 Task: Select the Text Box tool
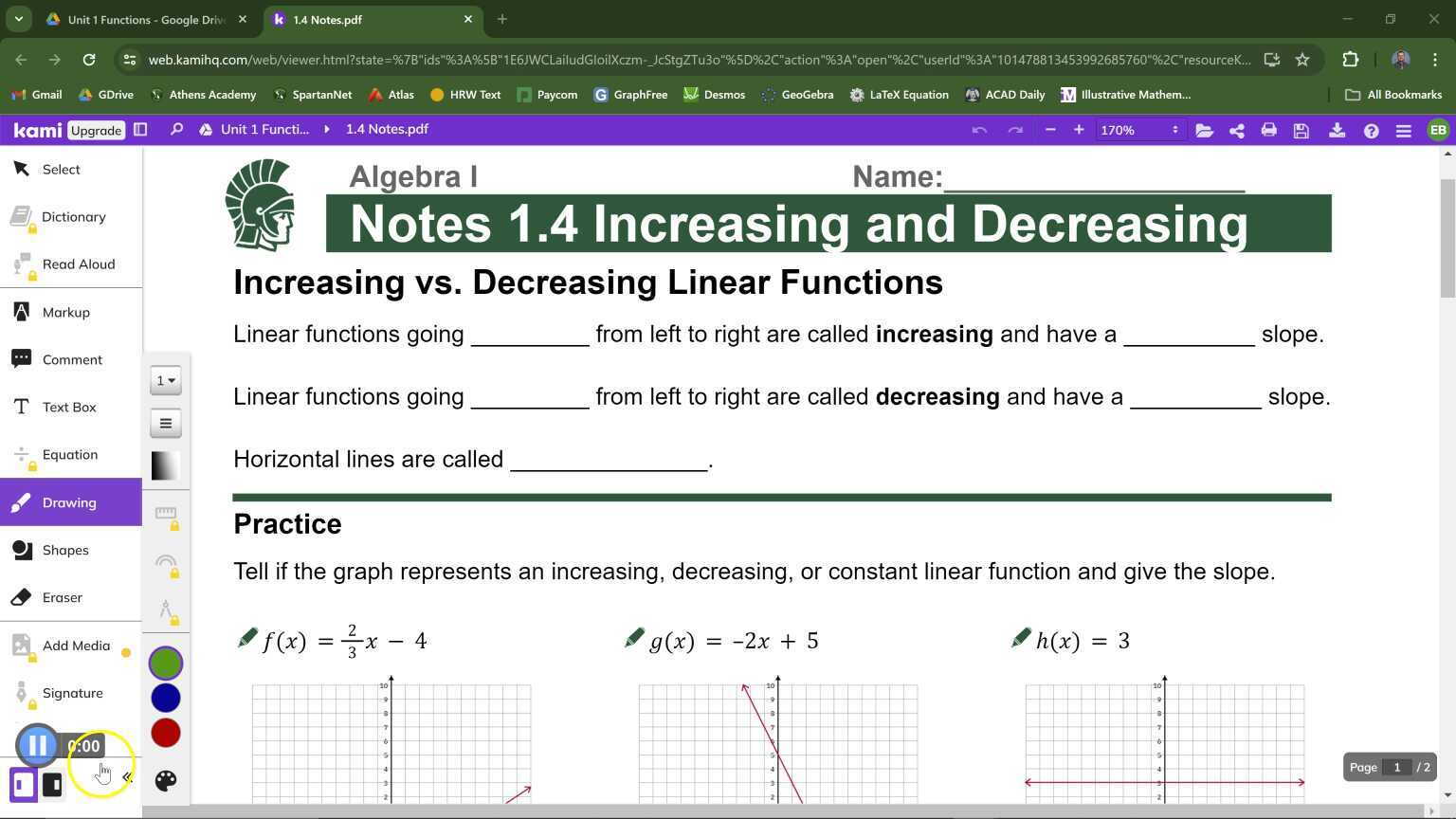(68, 407)
